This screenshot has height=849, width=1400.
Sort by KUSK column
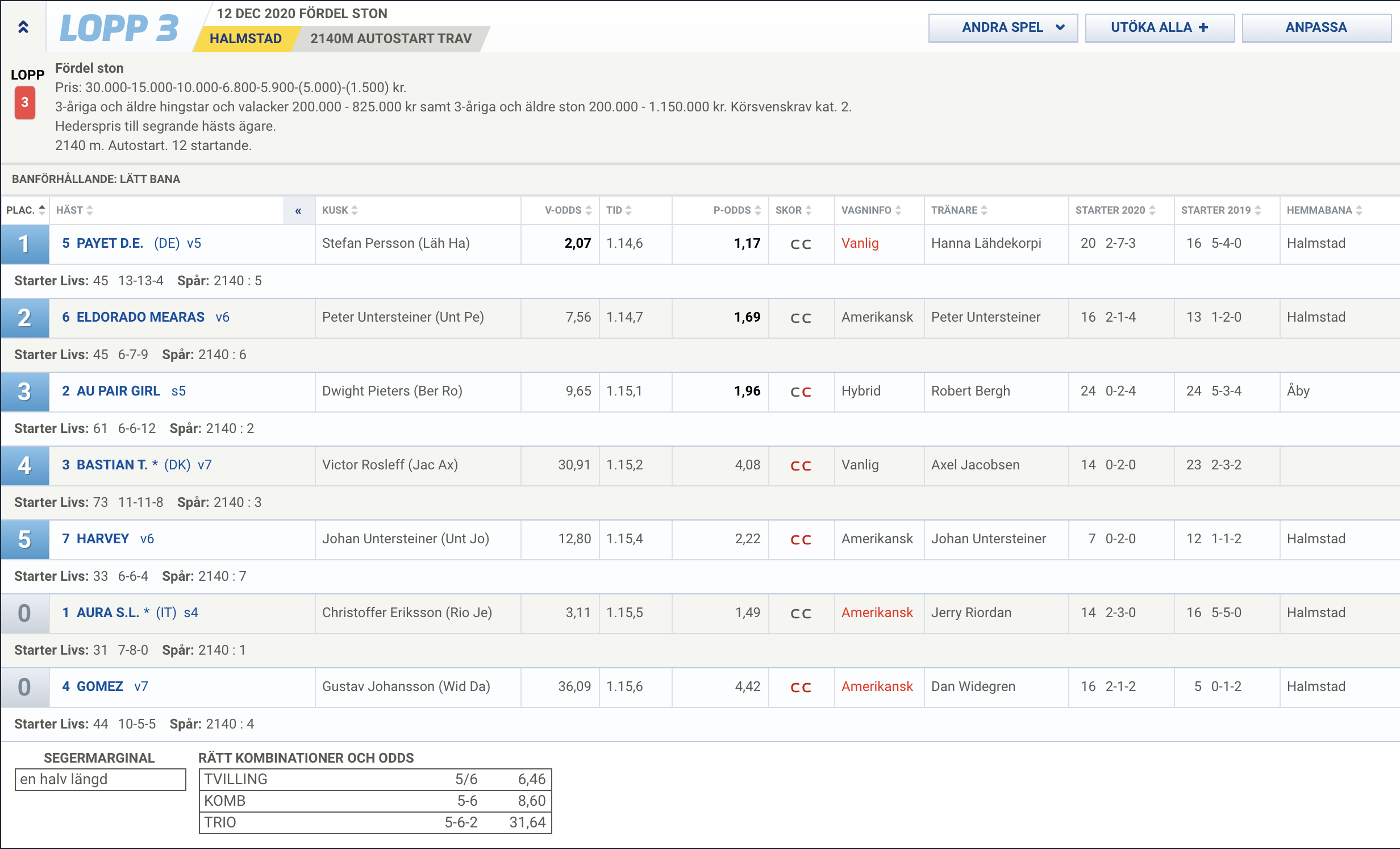point(340,210)
